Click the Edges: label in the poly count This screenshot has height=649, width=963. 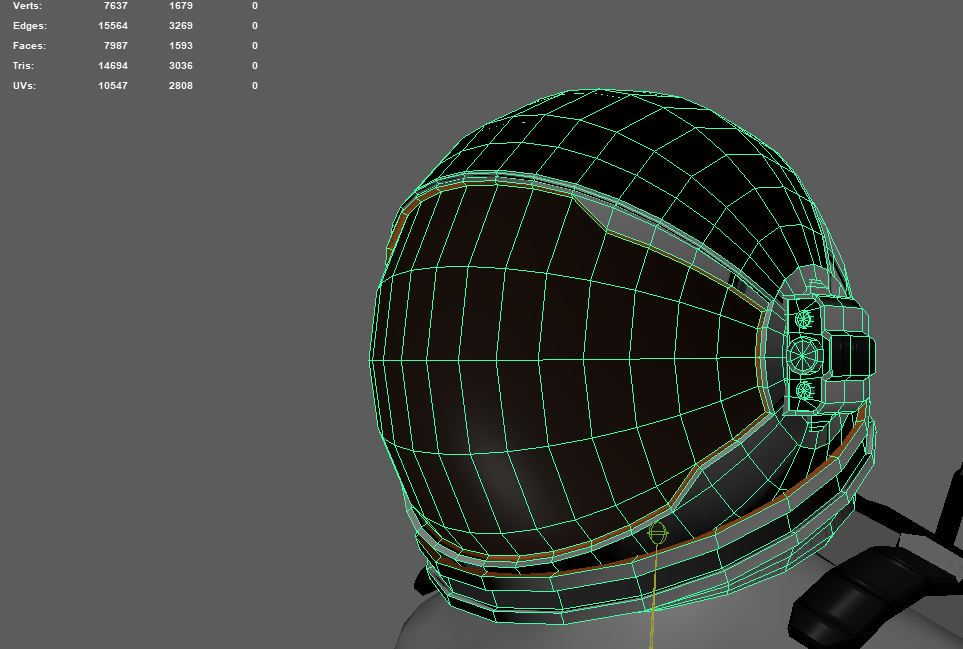(x=29, y=26)
